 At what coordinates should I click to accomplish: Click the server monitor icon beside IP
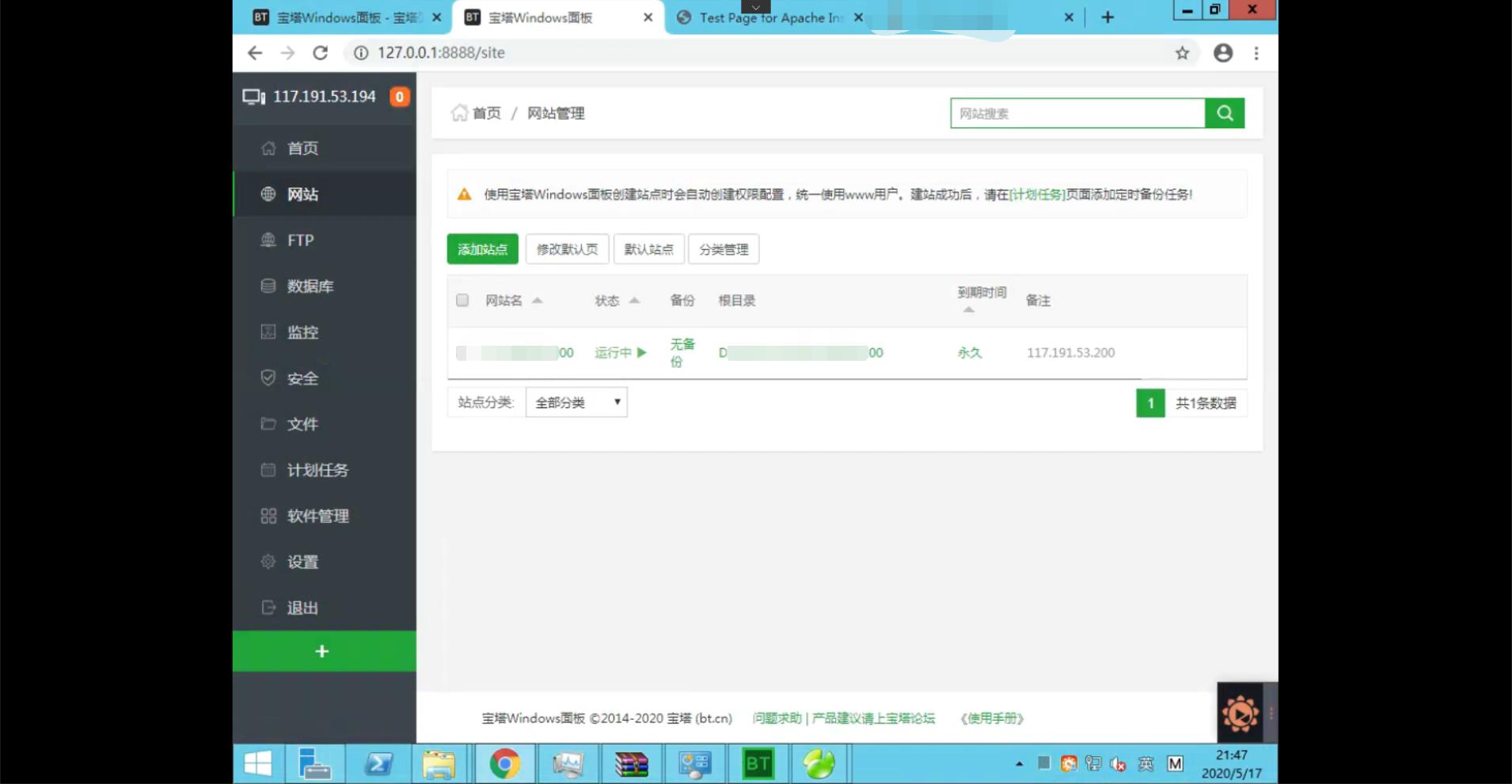(253, 97)
